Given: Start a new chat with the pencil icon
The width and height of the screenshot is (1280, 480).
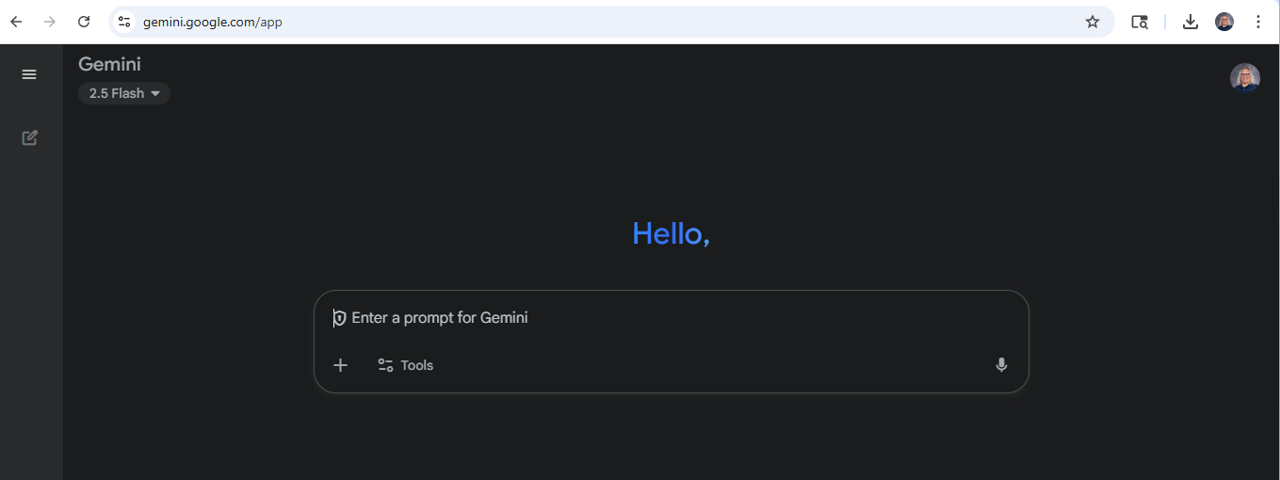Looking at the screenshot, I should 30,138.
